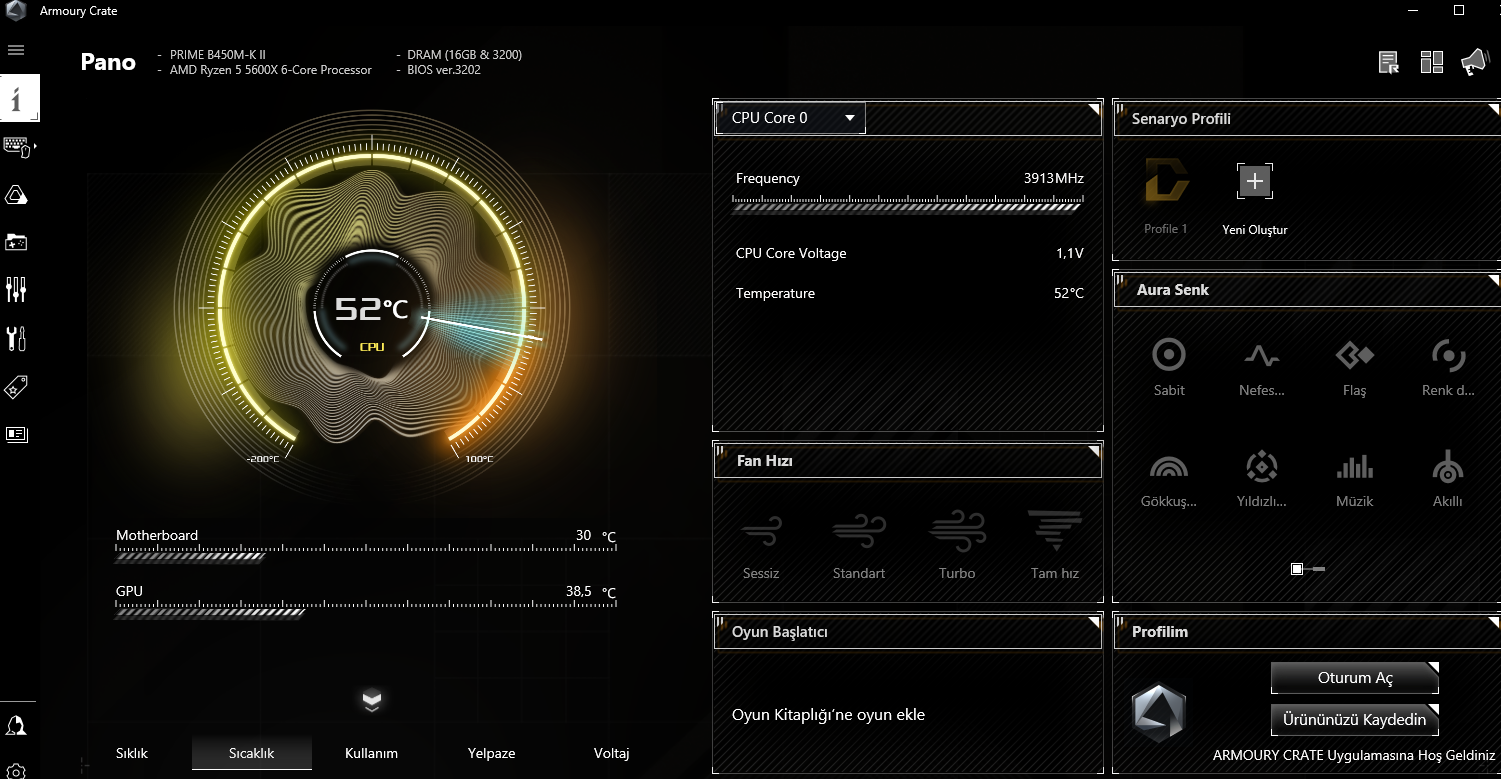The height and width of the screenshot is (779, 1501).
Task: Open the user account sidebar icon
Action: 16,726
